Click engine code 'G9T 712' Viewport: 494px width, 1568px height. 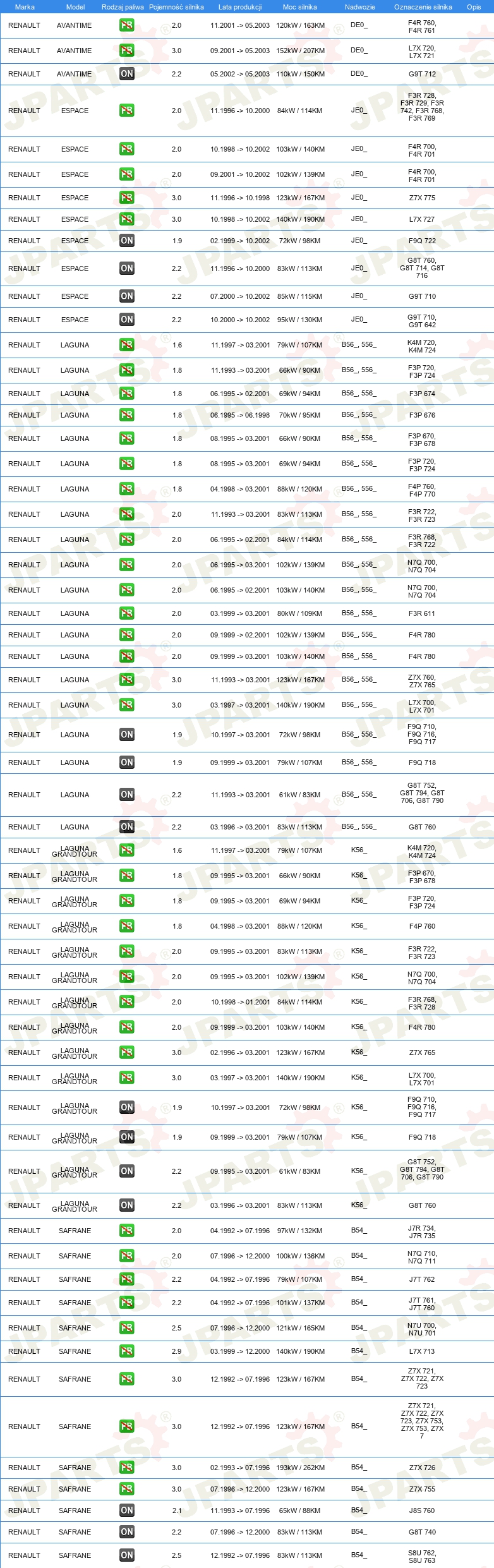422,74
